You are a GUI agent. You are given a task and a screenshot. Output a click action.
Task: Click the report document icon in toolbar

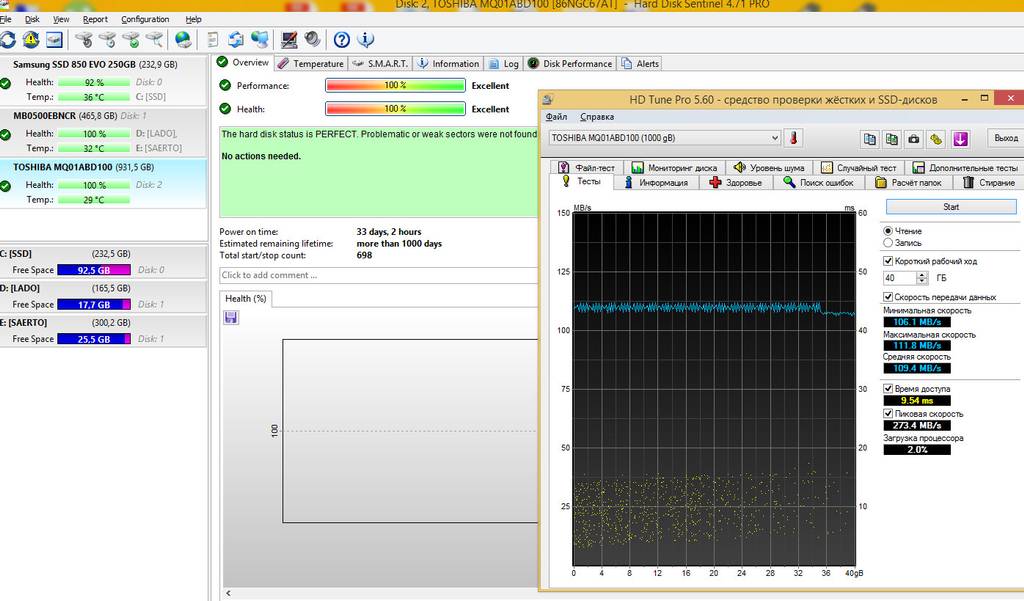[x=213, y=40]
